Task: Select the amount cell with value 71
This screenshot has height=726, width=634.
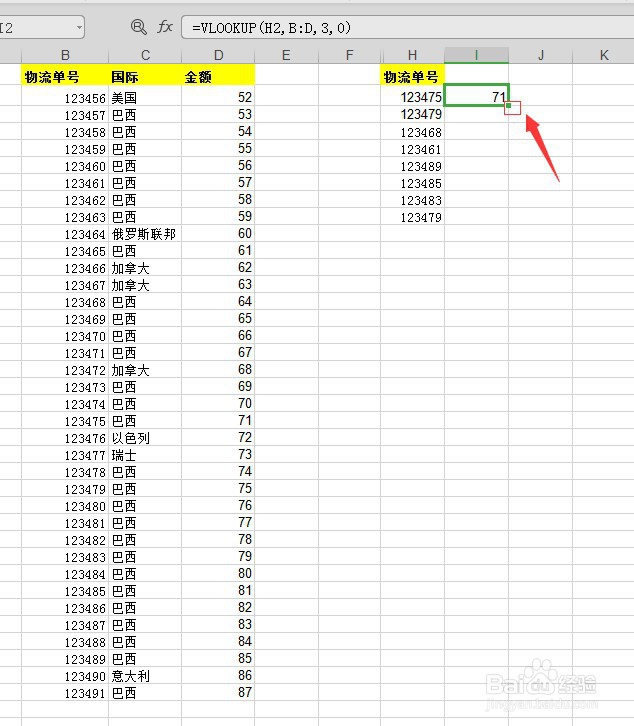Action: coord(218,420)
